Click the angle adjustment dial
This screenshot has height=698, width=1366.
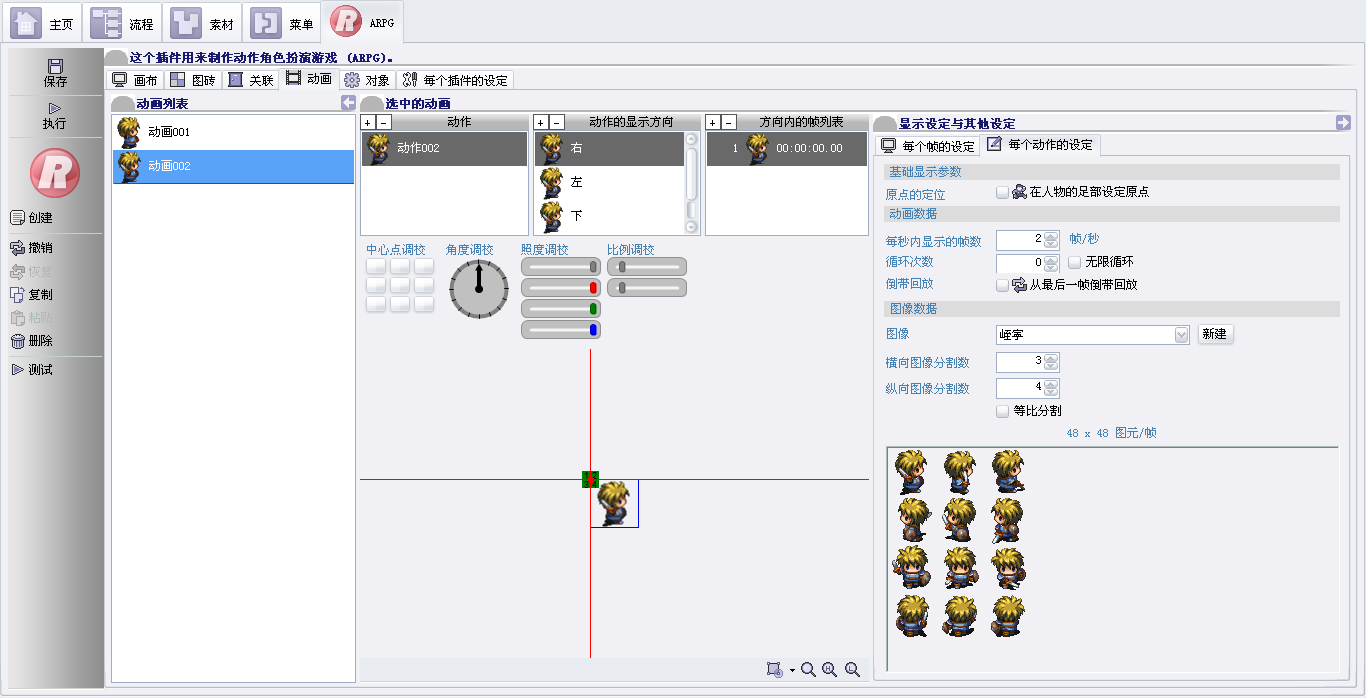coord(479,290)
